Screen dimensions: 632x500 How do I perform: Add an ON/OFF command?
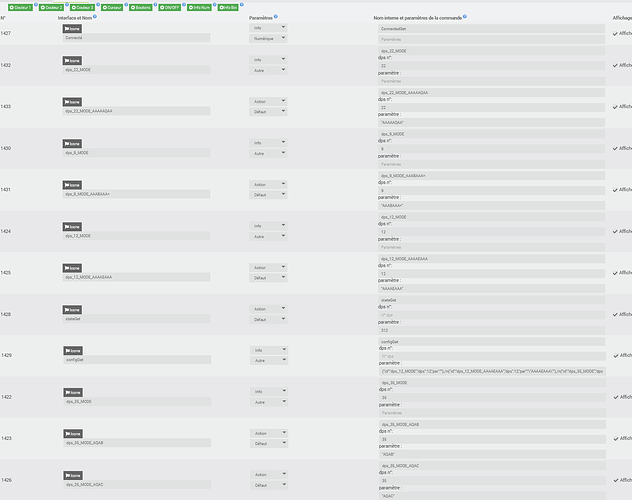170,7
